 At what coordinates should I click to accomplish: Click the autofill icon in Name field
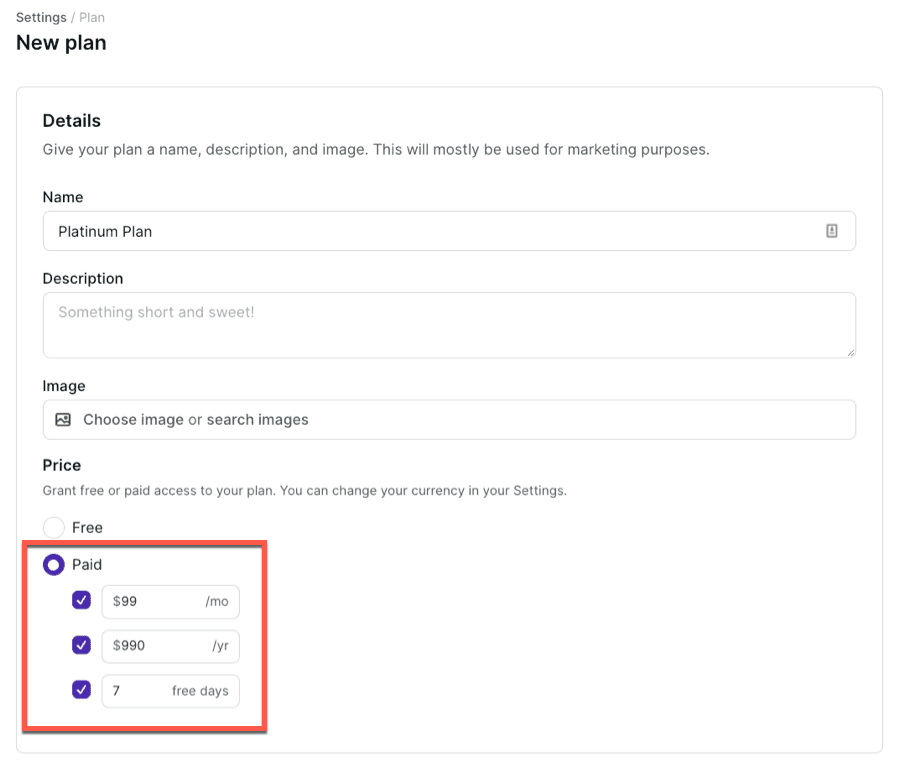click(832, 231)
